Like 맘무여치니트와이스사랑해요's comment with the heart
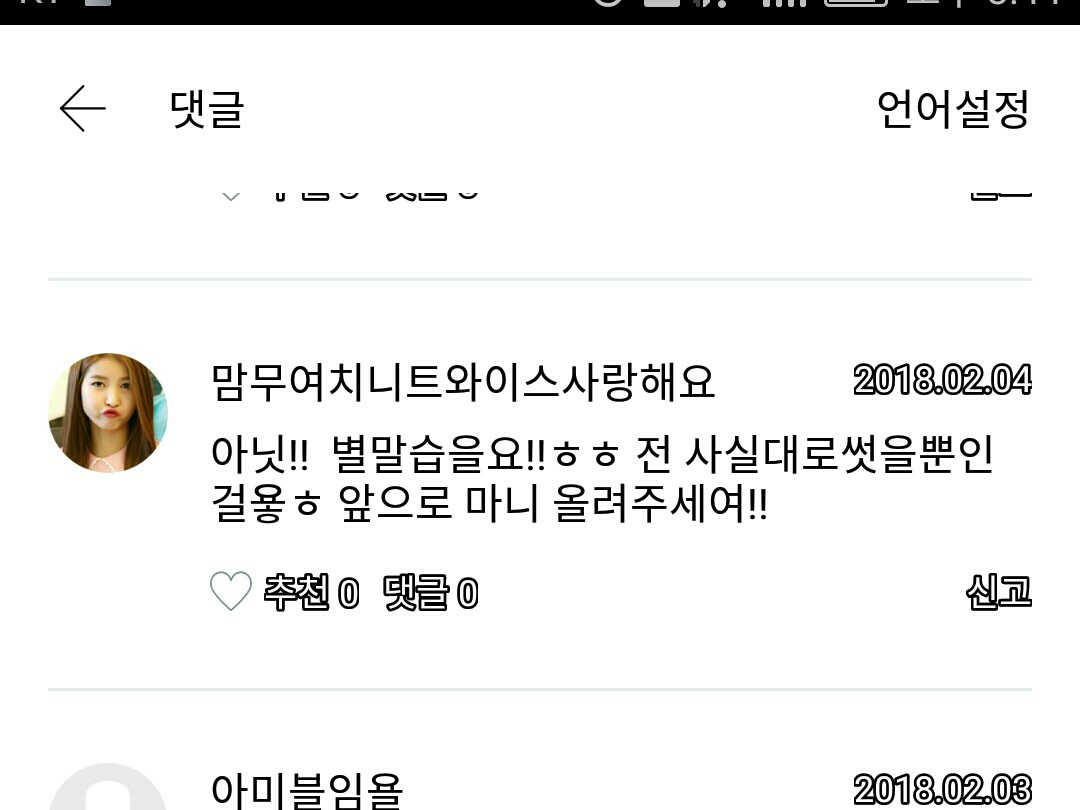The width and height of the screenshot is (1080, 810). (231, 592)
